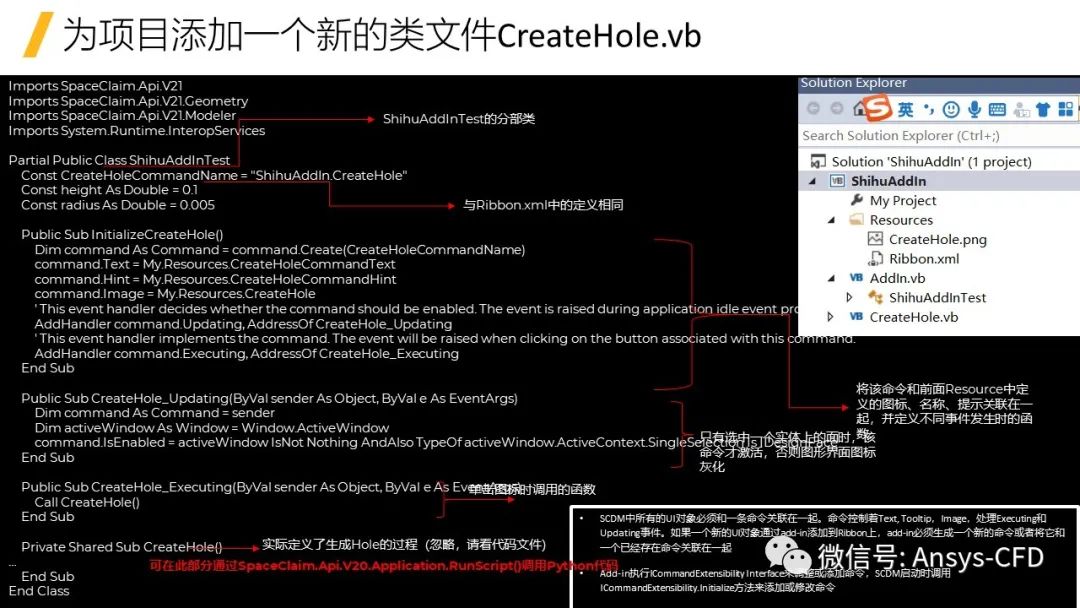Click 'Private Shared Sub CreateHole()' line
Viewport: 1080px width, 608px height.
(x=121, y=547)
